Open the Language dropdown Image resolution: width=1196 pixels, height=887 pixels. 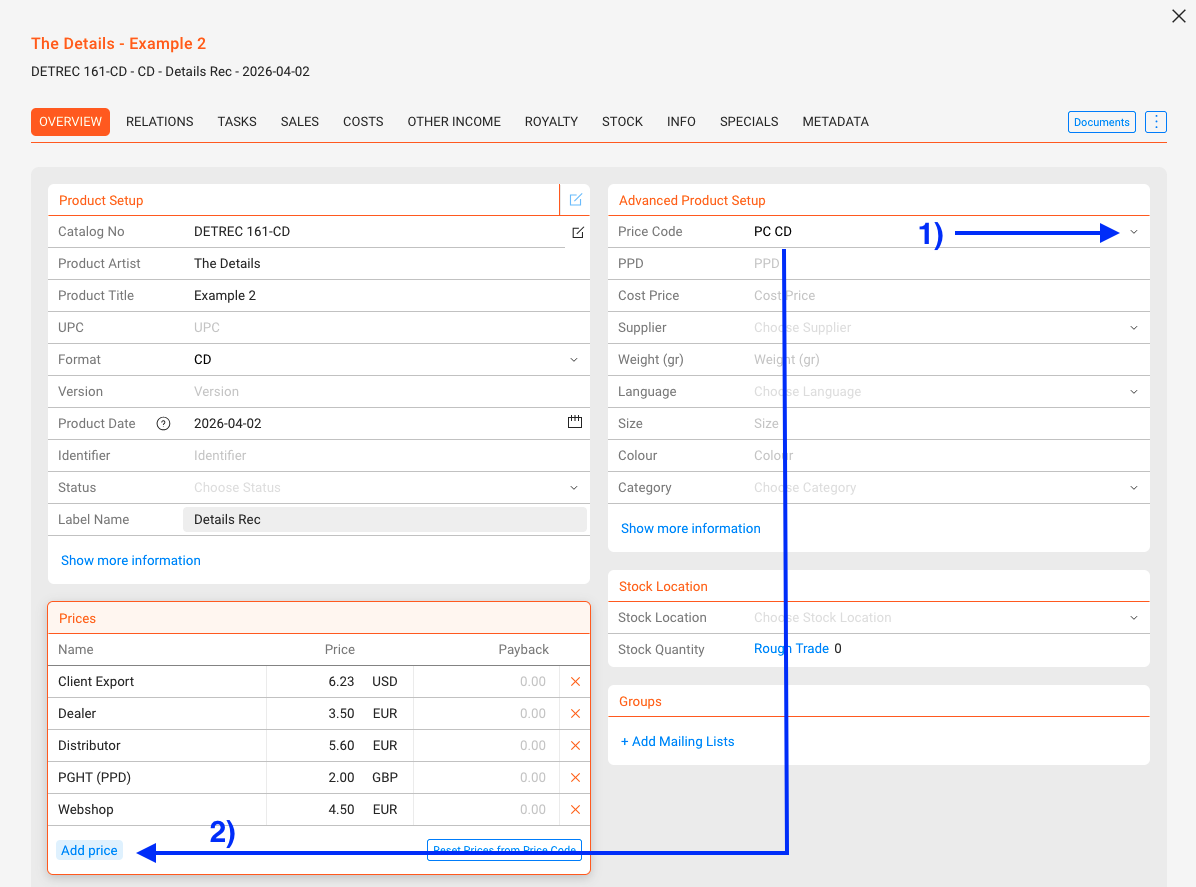coord(1134,392)
